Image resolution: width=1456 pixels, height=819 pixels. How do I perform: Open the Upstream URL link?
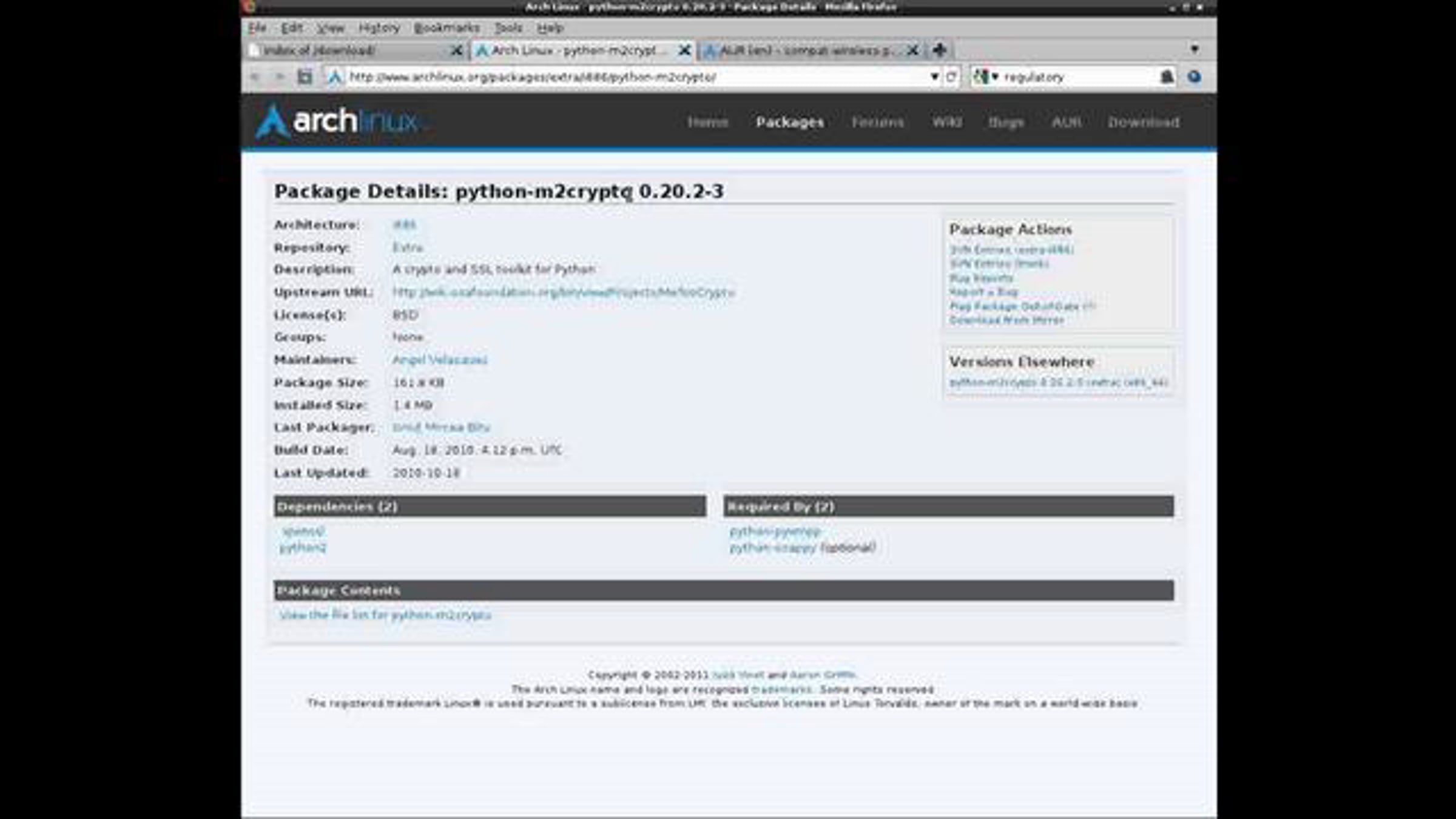[x=564, y=292]
